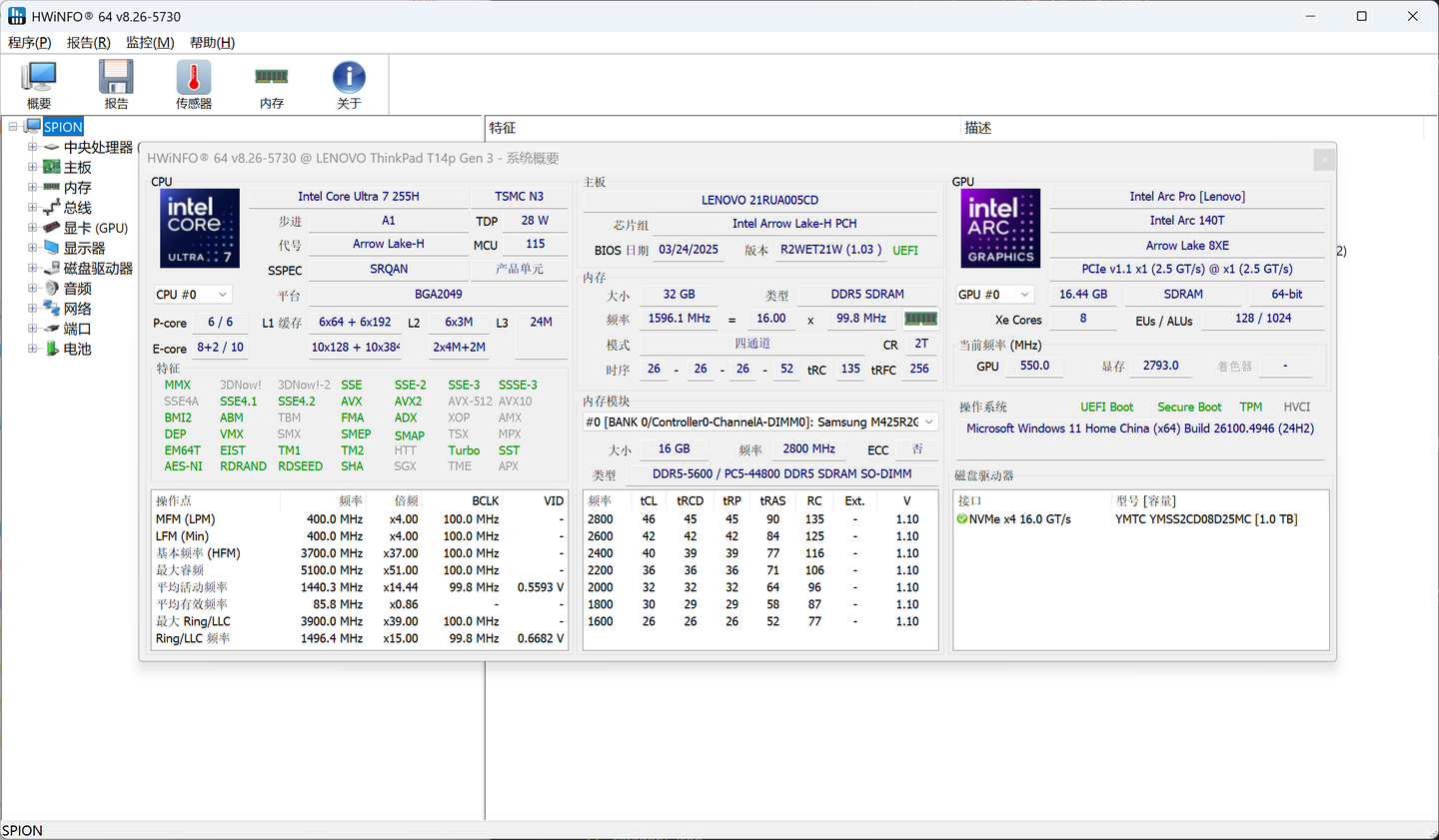
Task: Click the 平均活动频率 operating point row
Action: coord(360,587)
